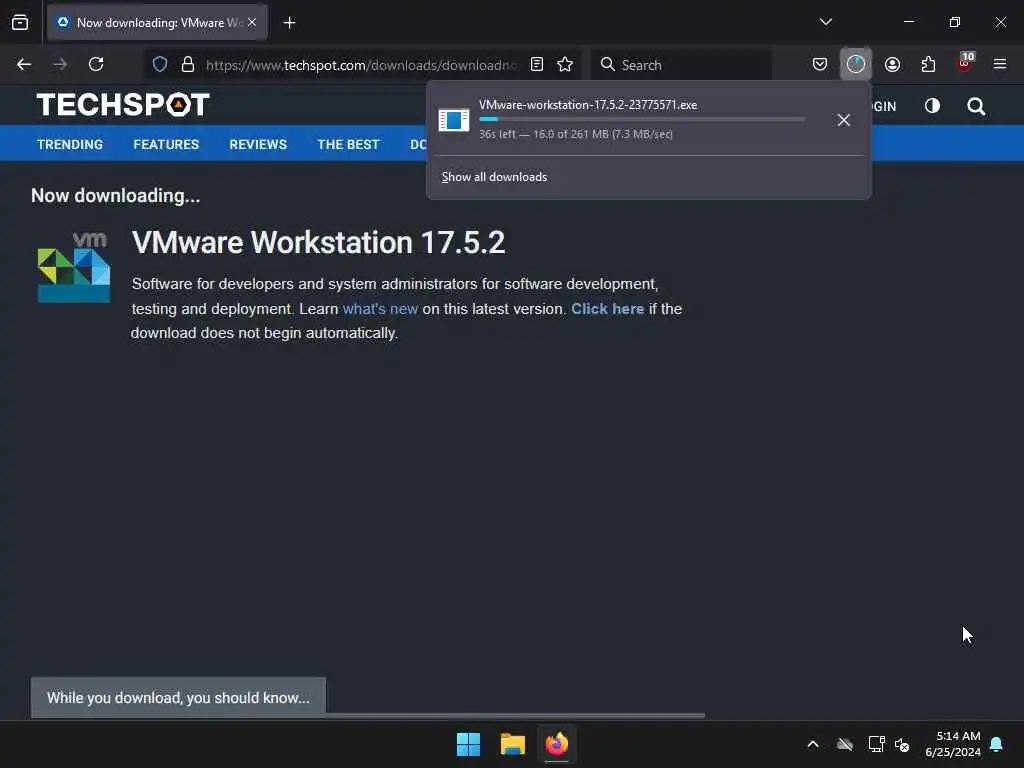Open the extensions puzzle icon
Image resolution: width=1024 pixels, height=768 pixels.
[928, 64]
